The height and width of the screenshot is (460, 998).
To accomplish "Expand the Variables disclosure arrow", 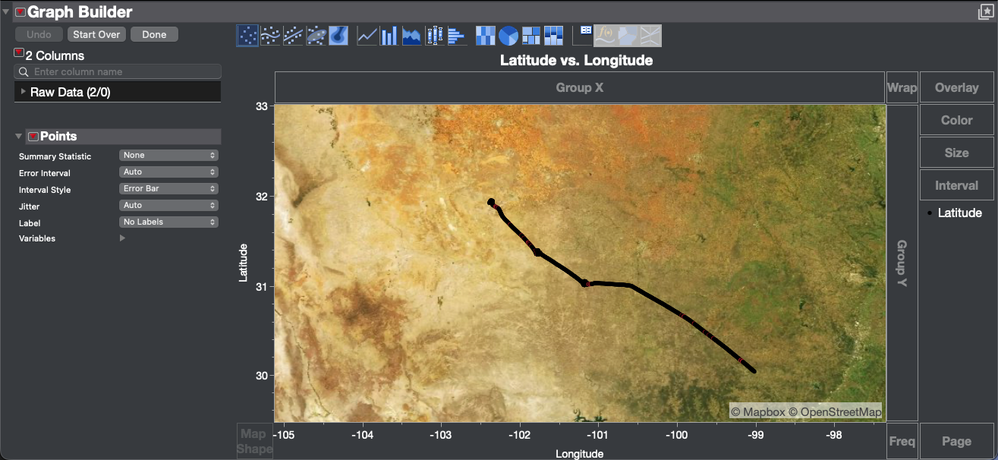I will pos(122,238).
